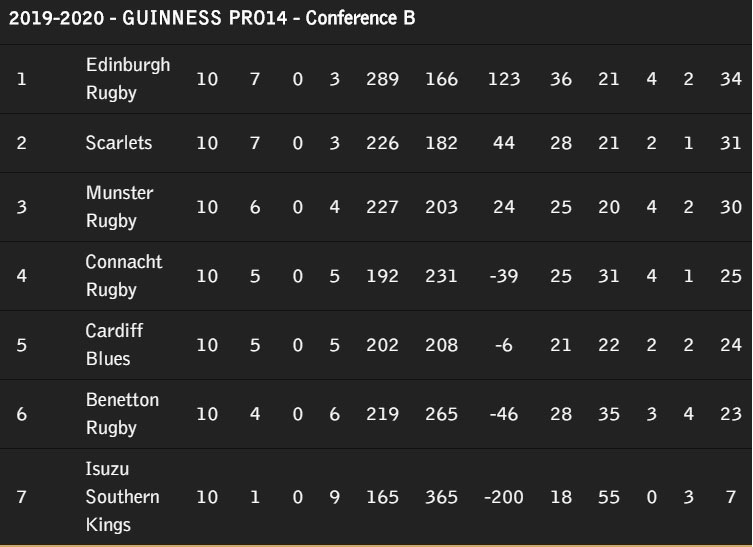Open the Munster Rugby team entry
The width and height of the screenshot is (753, 547).
pos(119,207)
